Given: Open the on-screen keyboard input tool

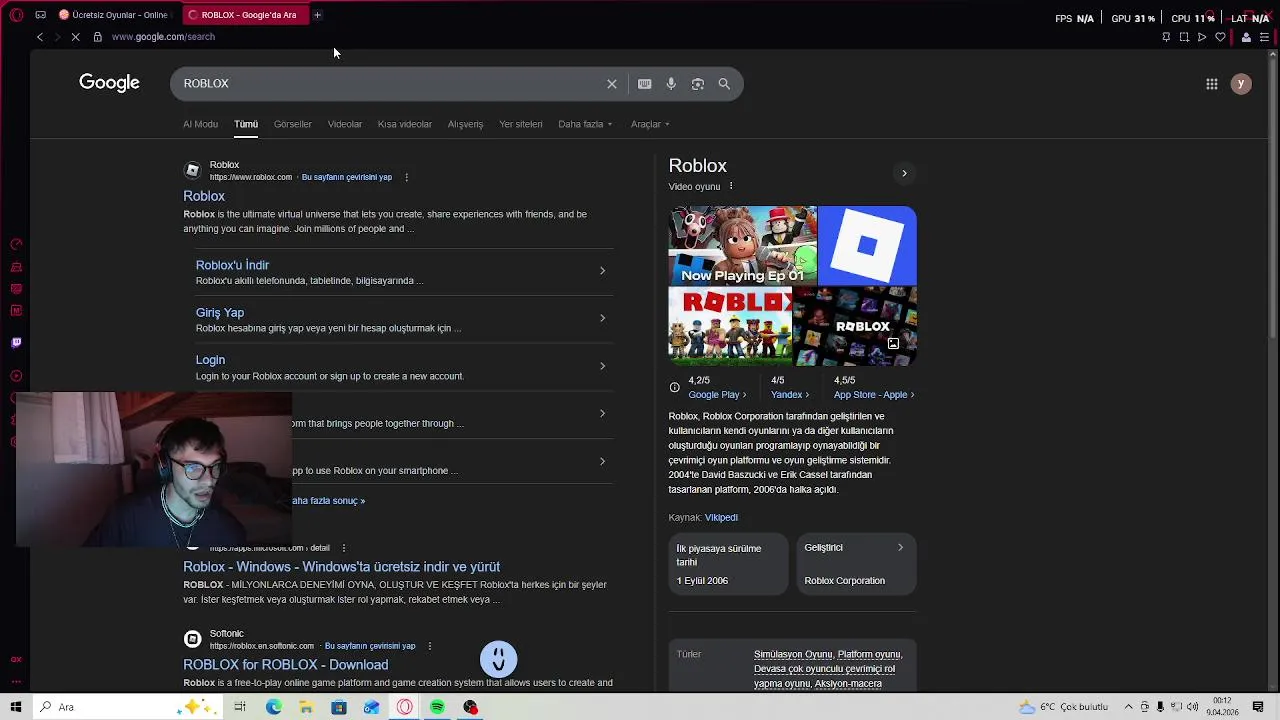Looking at the screenshot, I should 645,84.
